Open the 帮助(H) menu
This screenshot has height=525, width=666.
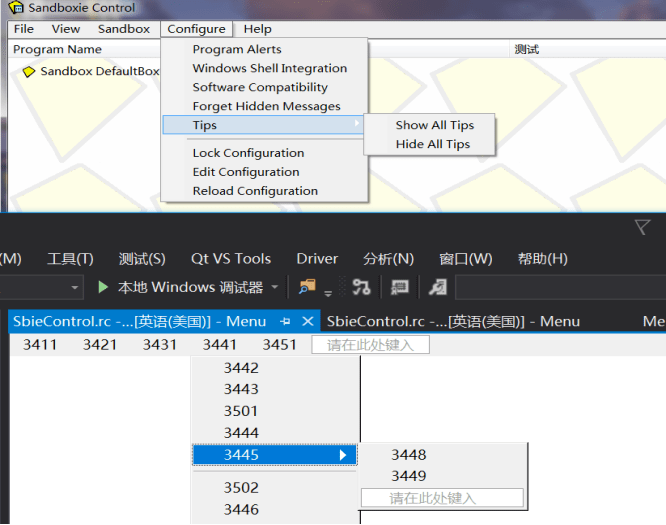(x=542, y=259)
